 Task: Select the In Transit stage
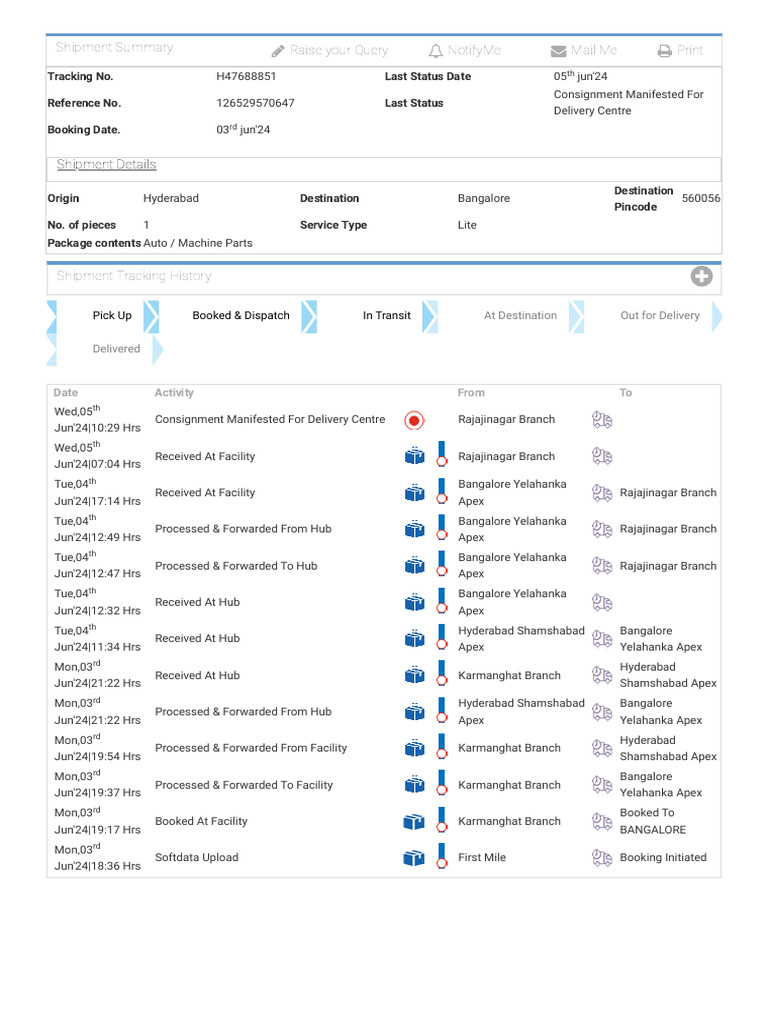[x=386, y=316]
